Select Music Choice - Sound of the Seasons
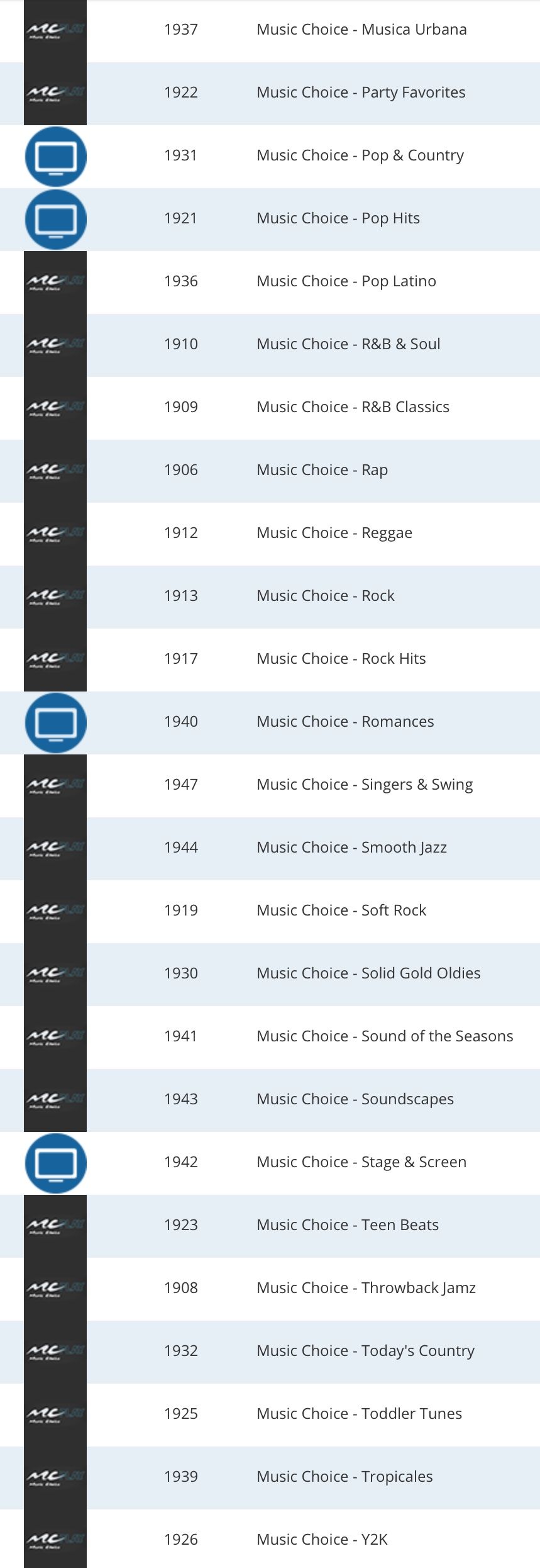The width and height of the screenshot is (540, 1568). pos(385,1036)
